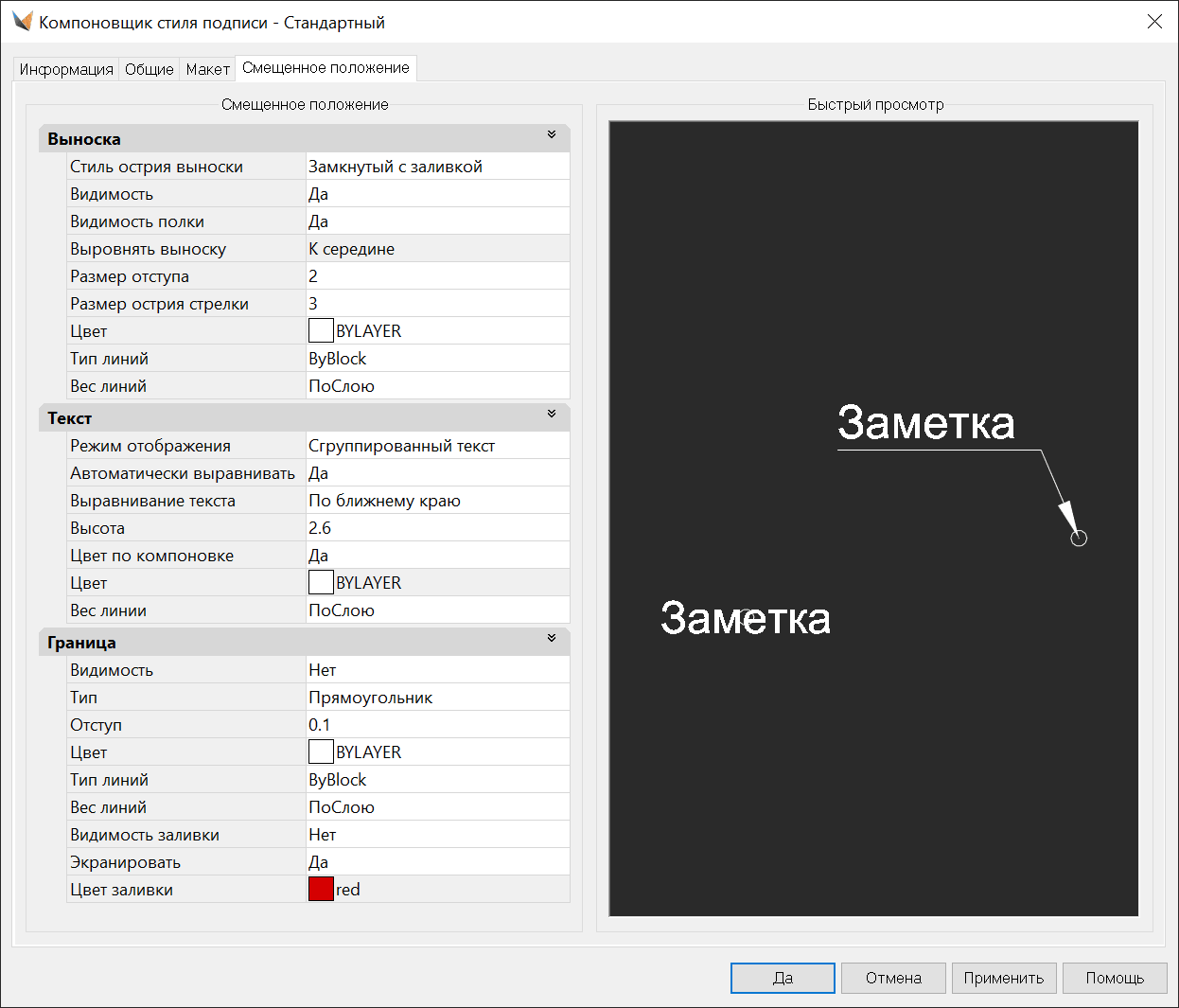Click the Выноска Цвет BYLAYER swatch
Screen dimensions: 1179x1008
[321, 331]
